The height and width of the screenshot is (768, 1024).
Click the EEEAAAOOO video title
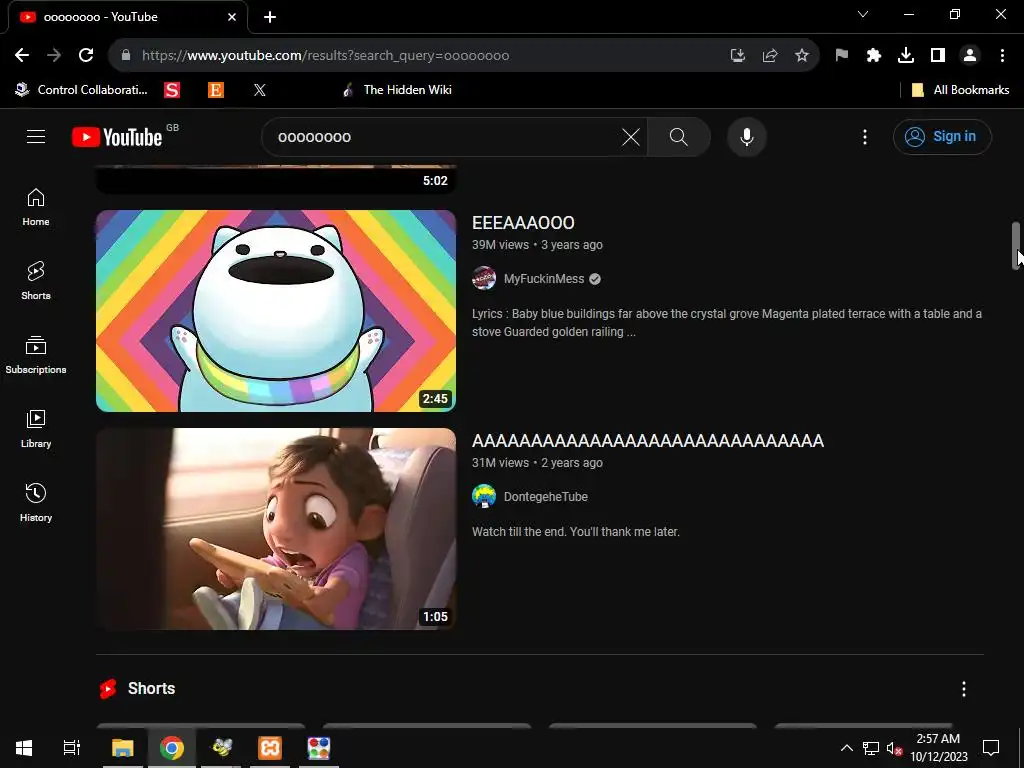click(523, 223)
